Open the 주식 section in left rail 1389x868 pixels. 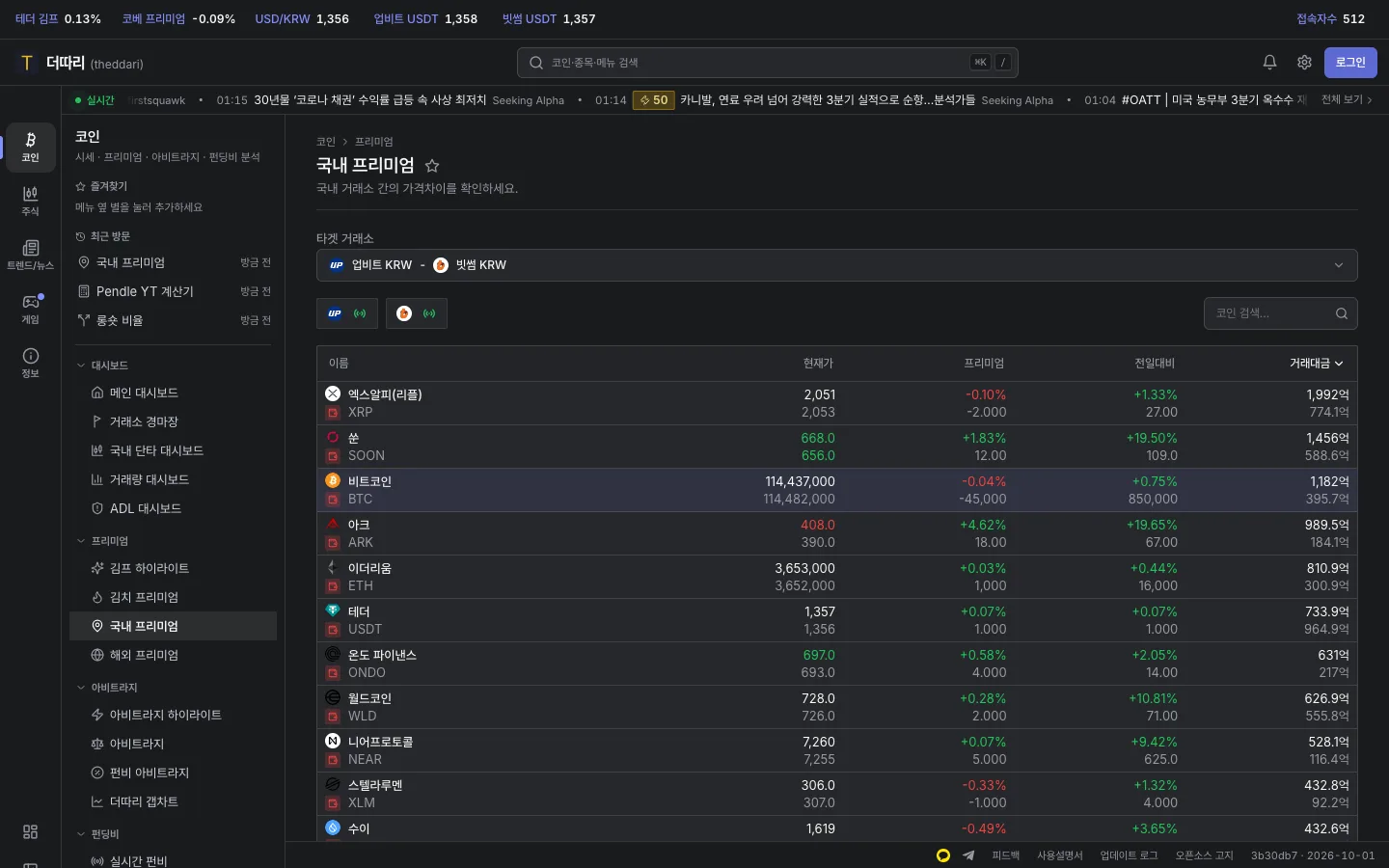[x=31, y=201]
